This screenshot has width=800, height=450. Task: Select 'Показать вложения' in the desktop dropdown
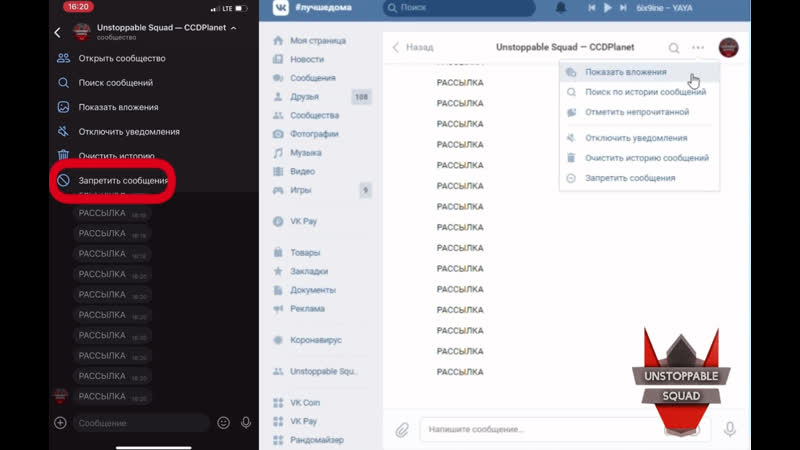(639, 72)
